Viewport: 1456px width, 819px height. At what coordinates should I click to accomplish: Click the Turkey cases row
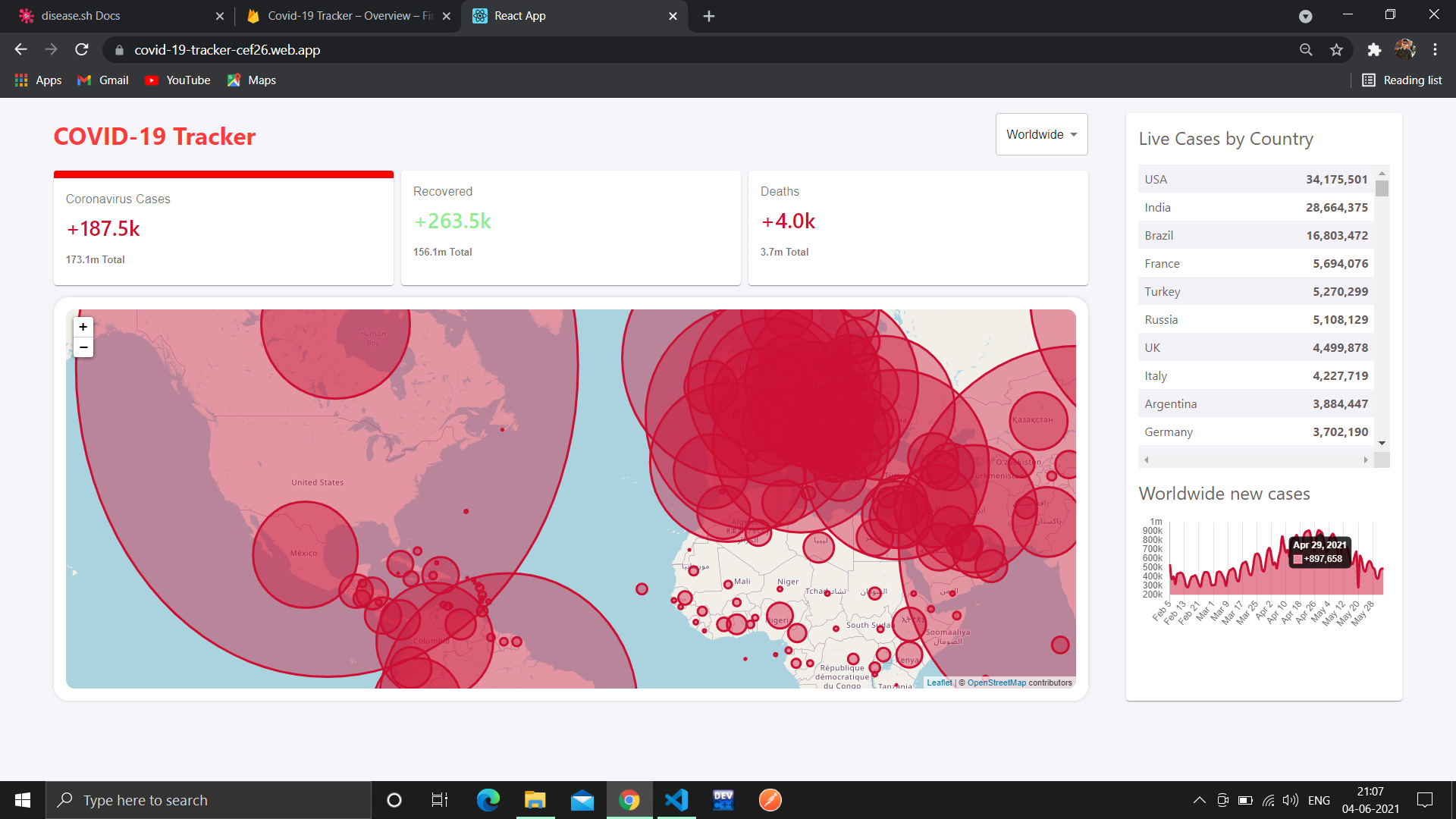click(x=1257, y=291)
